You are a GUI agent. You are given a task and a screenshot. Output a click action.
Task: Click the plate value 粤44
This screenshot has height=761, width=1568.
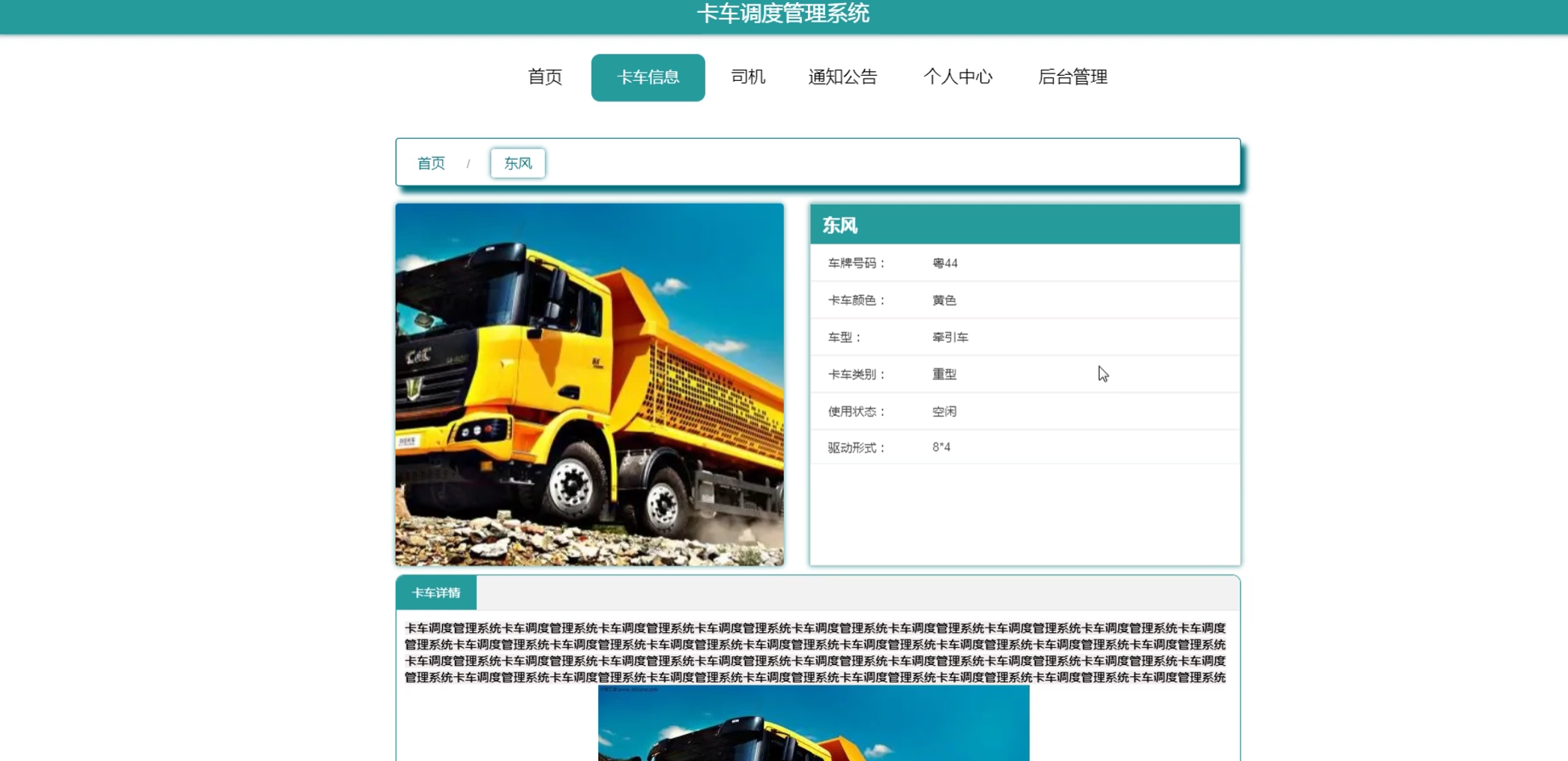tap(945, 263)
